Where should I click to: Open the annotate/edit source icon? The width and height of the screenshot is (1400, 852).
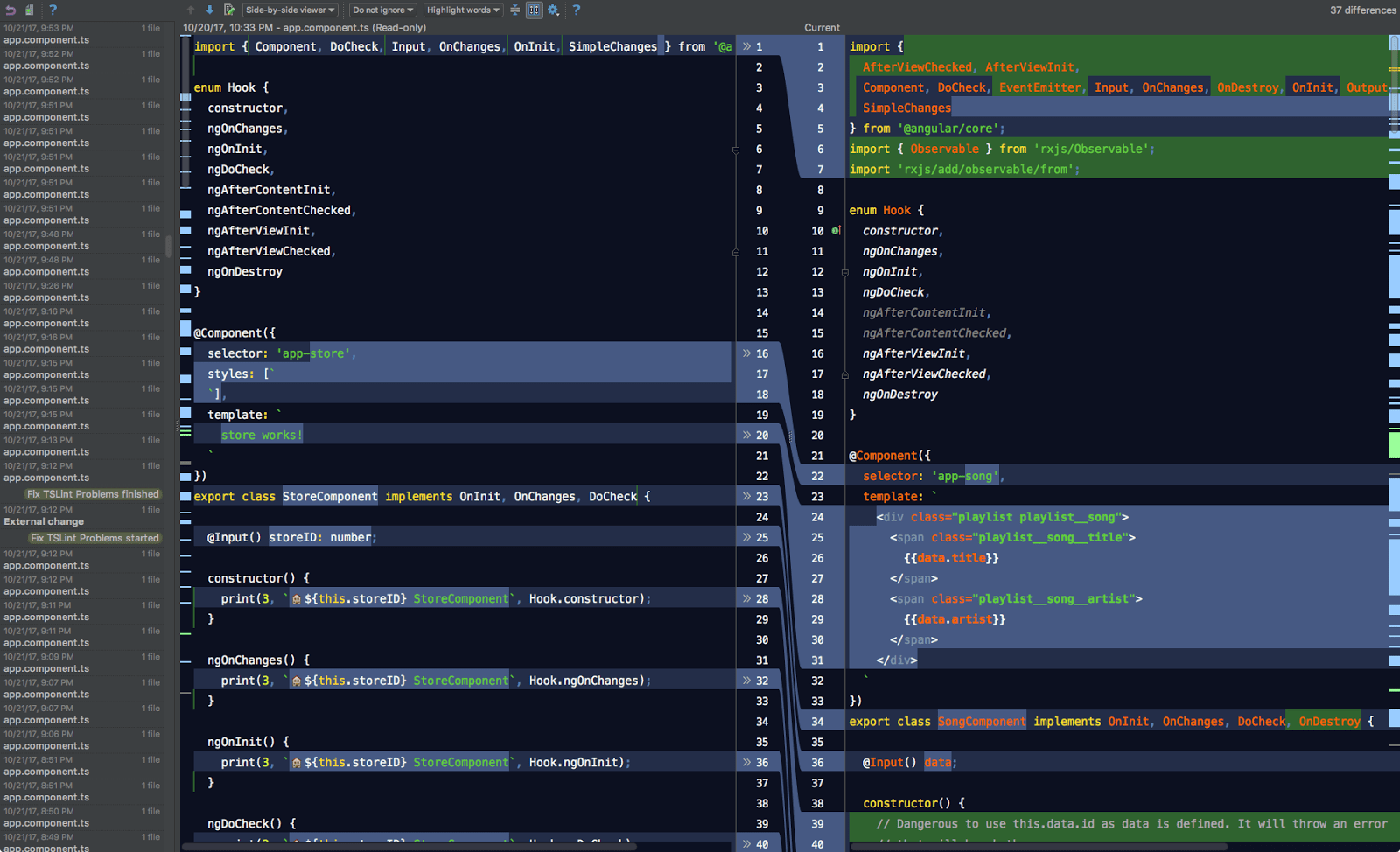point(229,10)
